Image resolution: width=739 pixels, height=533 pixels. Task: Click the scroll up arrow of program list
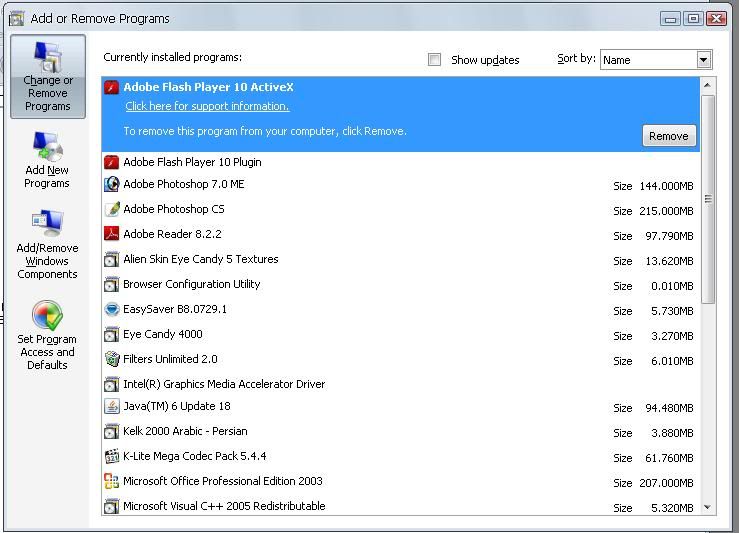(708, 86)
